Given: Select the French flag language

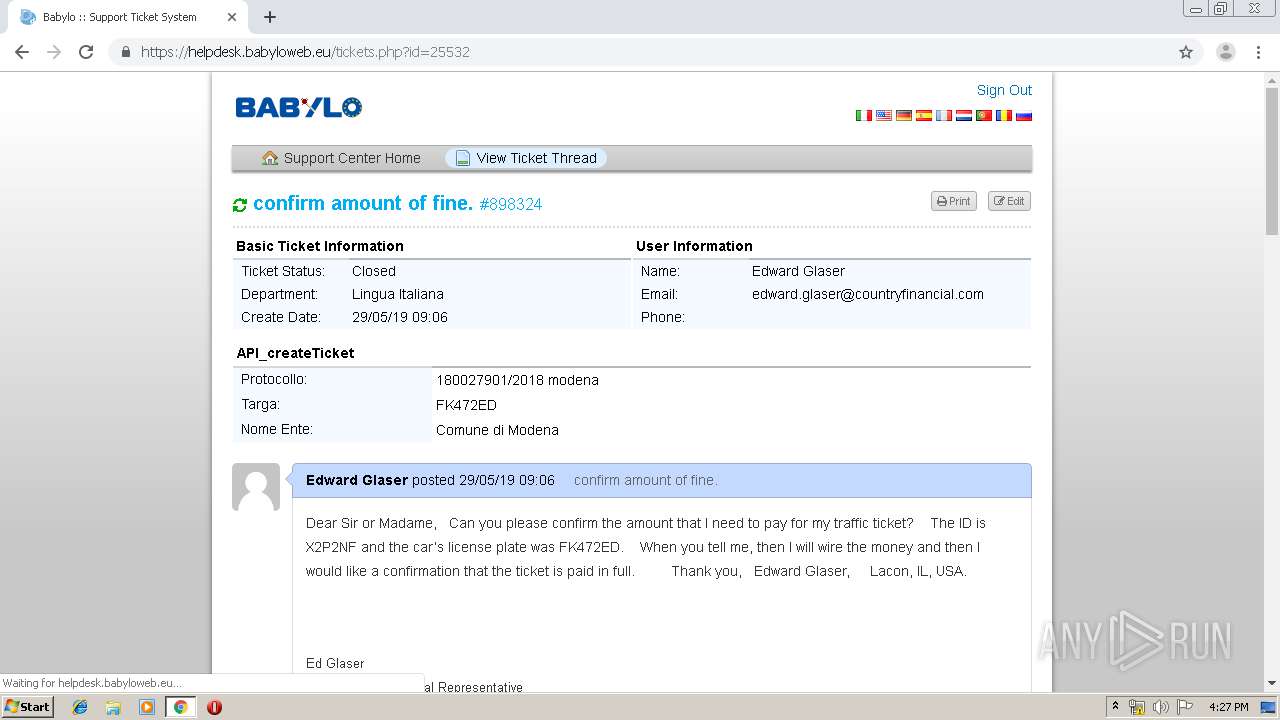Looking at the screenshot, I should pyautogui.click(x=943, y=116).
